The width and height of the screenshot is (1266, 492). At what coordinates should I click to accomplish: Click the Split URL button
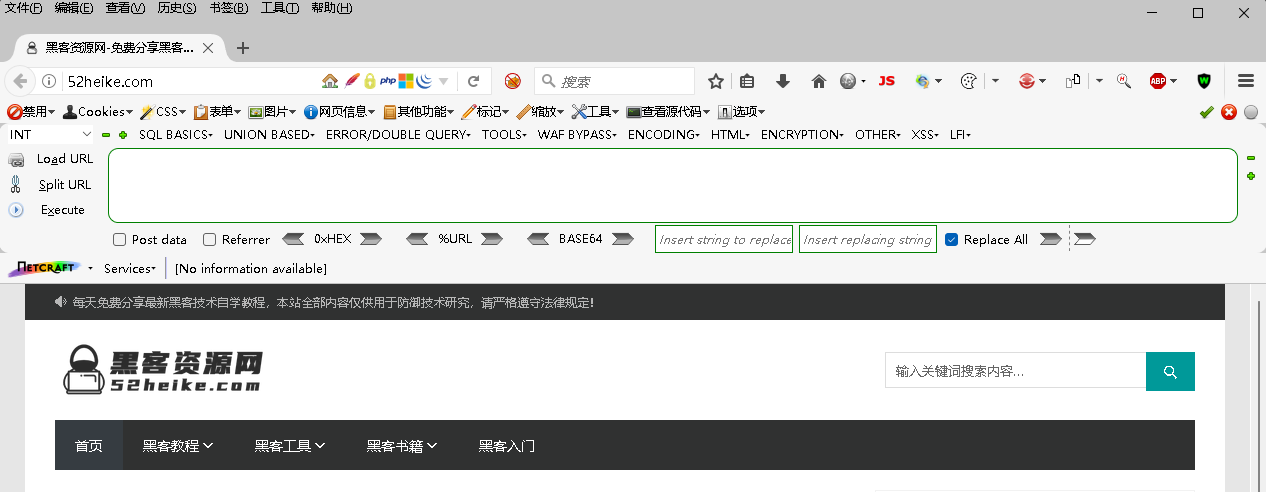pyautogui.click(x=64, y=184)
